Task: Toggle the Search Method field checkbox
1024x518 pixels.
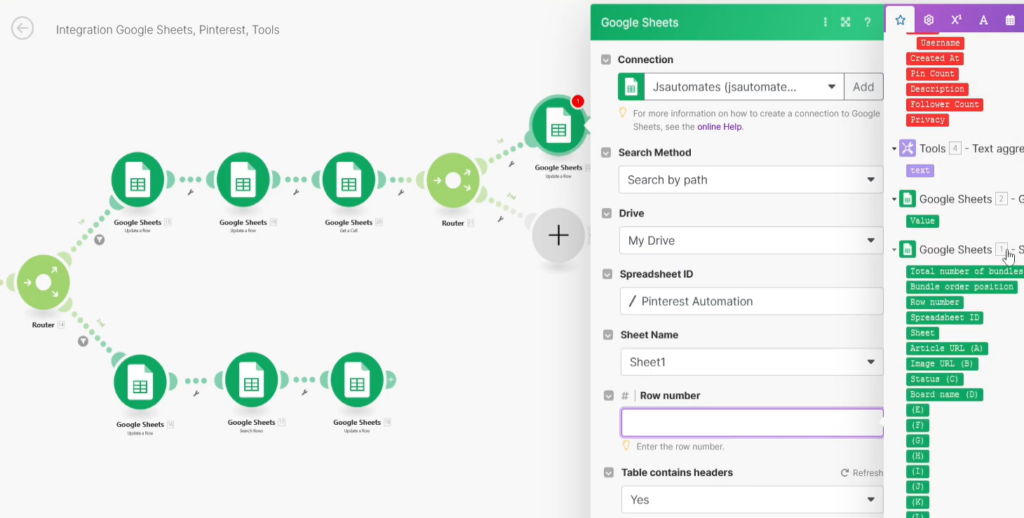Action: coord(607,152)
